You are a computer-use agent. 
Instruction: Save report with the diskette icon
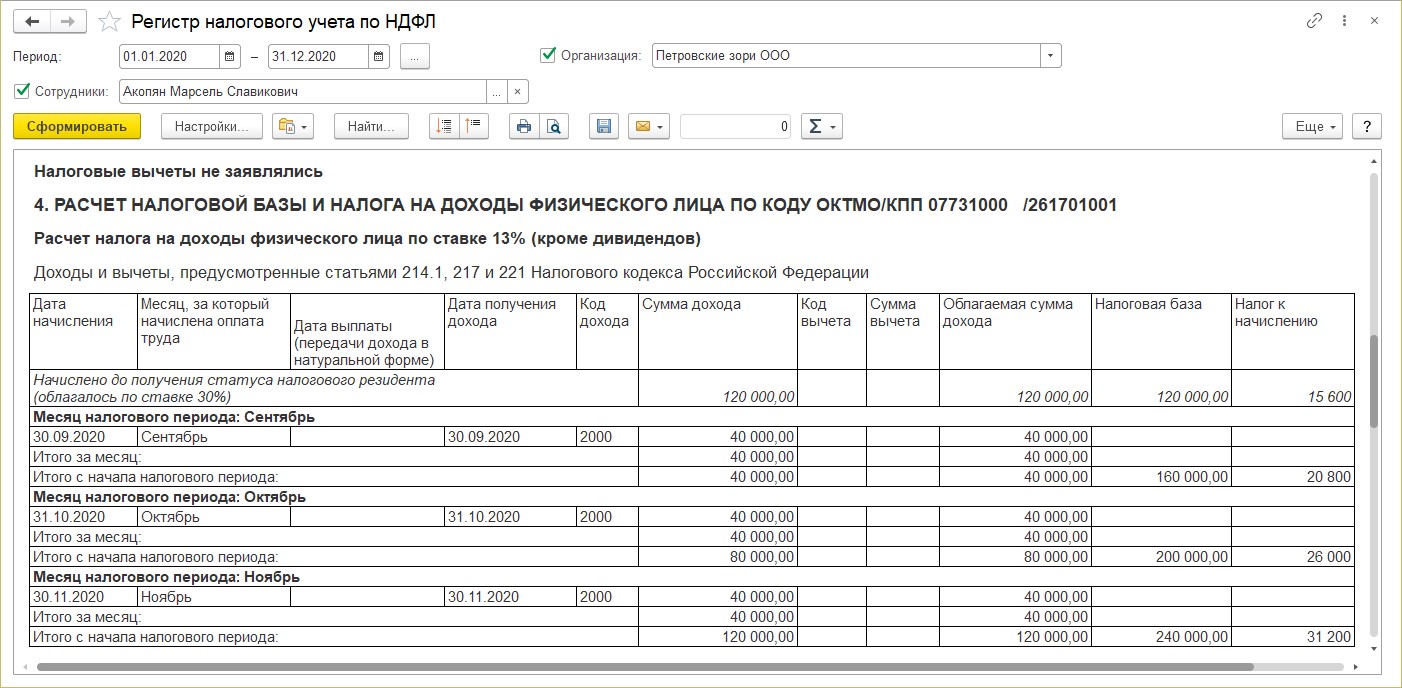[x=603, y=126]
